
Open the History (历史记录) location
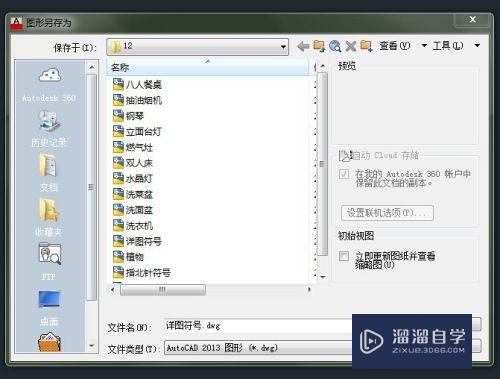coord(49,128)
